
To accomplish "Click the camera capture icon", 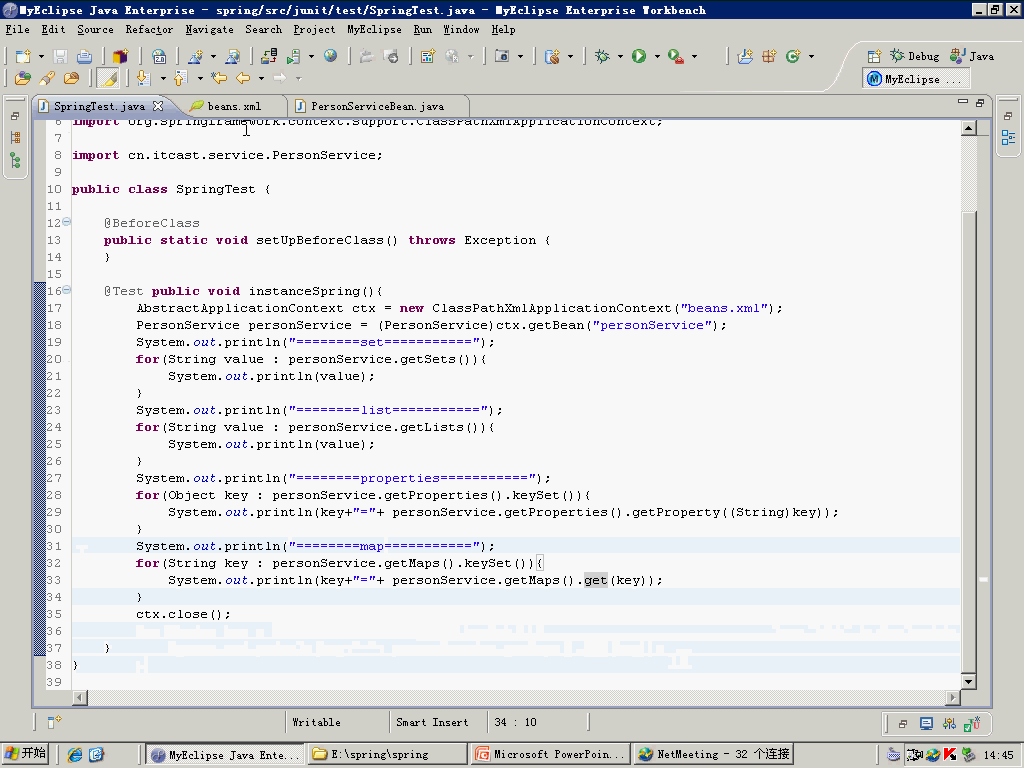I will pos(502,56).
